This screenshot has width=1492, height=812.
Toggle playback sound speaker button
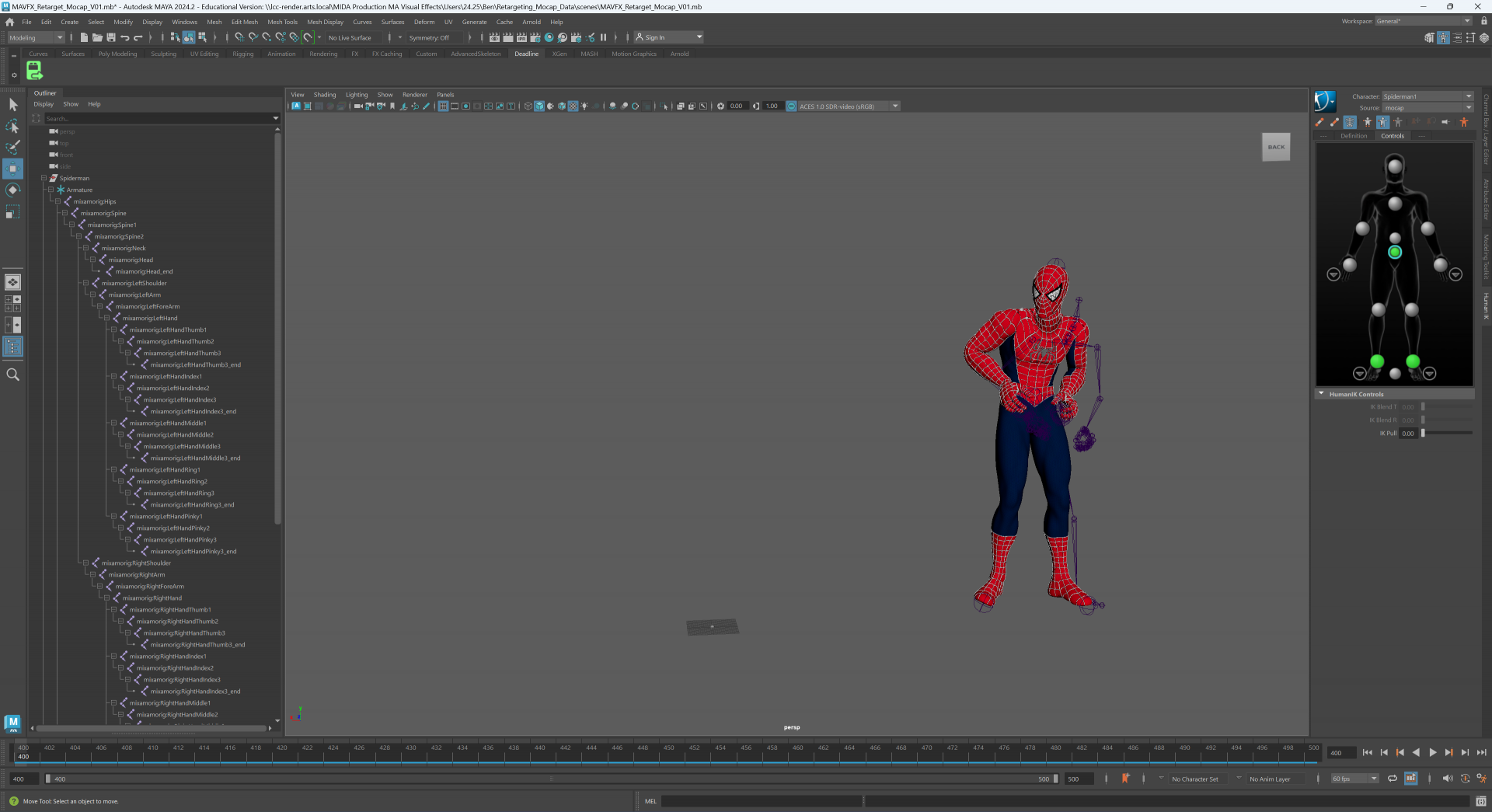pyautogui.click(x=1447, y=779)
